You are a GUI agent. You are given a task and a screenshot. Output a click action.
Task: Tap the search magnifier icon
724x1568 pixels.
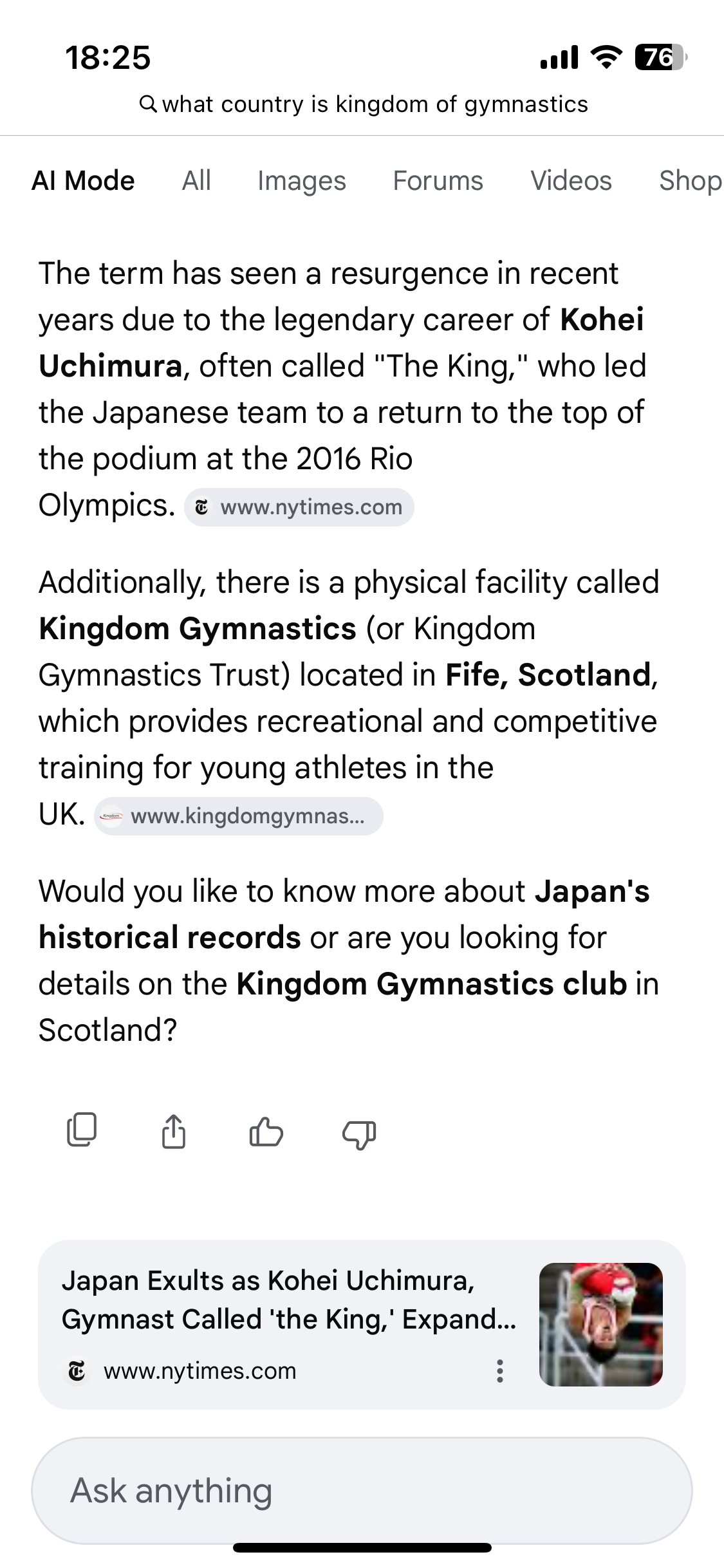(148, 104)
